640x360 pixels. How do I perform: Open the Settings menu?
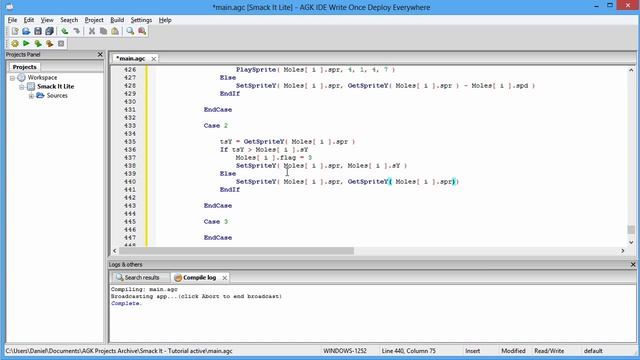[x=141, y=20]
